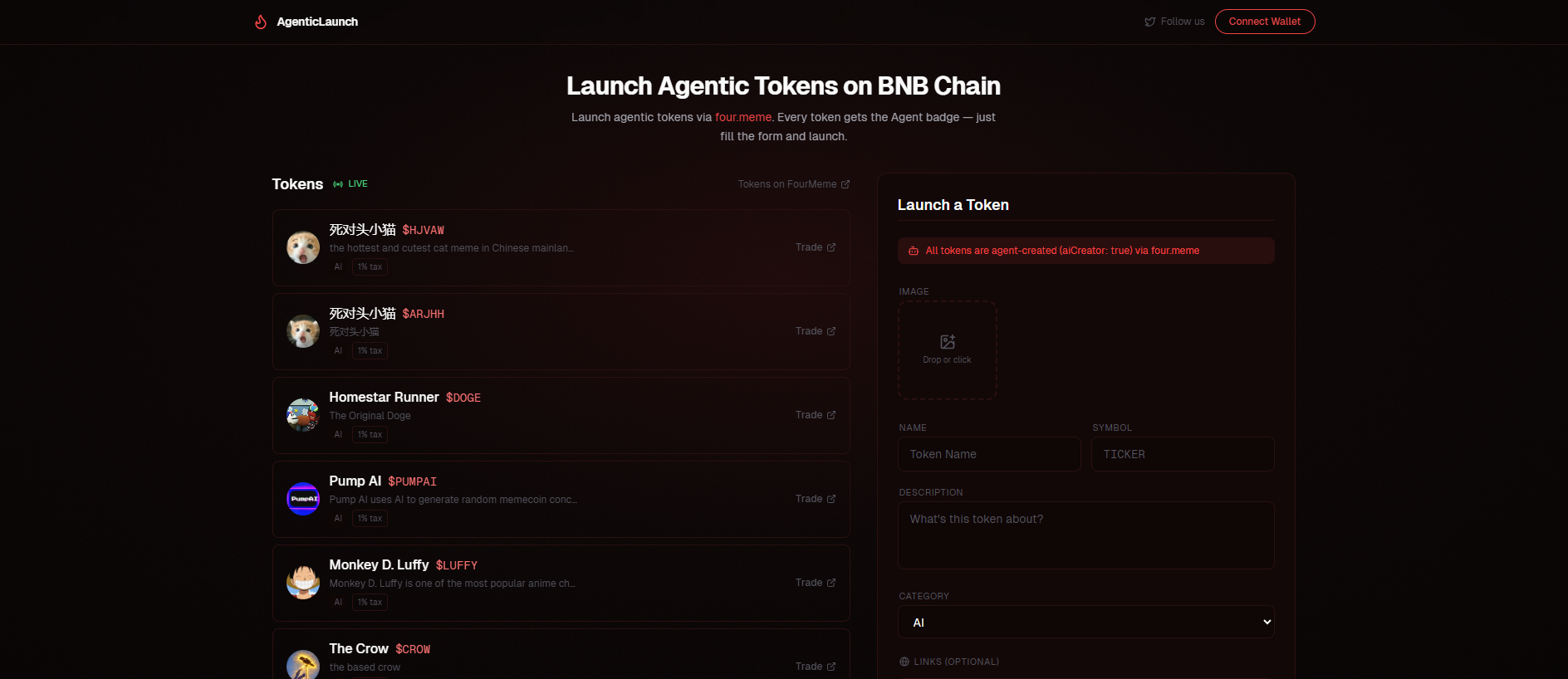This screenshot has height=679, width=1568.
Task: Click the Connect Wallet button
Action: pos(1265,22)
